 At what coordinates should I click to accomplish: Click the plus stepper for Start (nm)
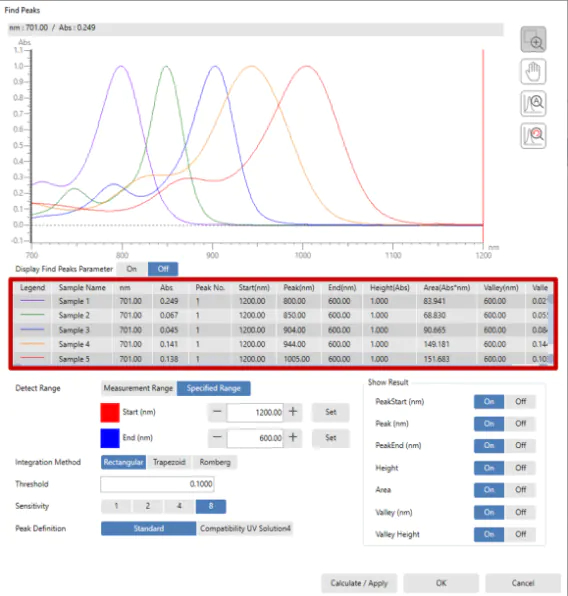tap(293, 412)
